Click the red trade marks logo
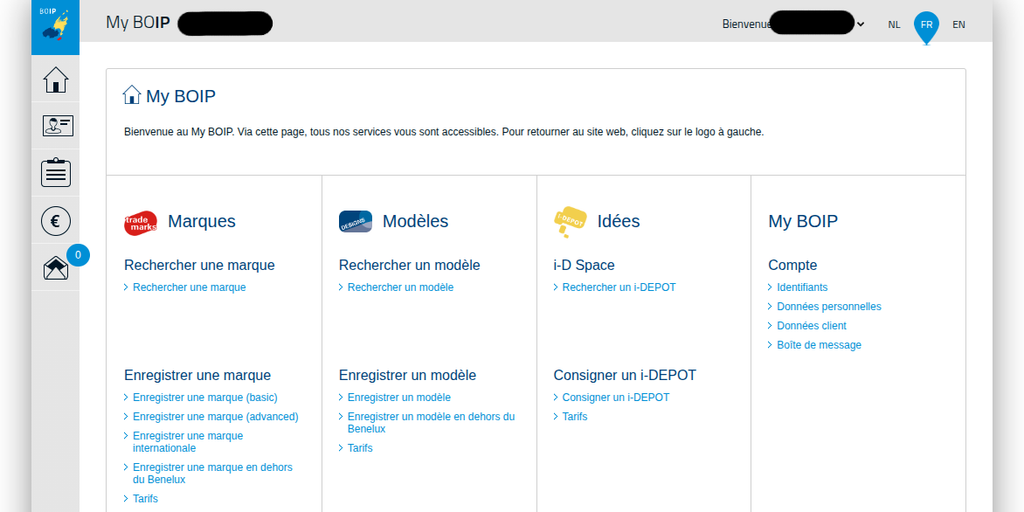Image resolution: width=1024 pixels, height=512 pixels. (140, 223)
